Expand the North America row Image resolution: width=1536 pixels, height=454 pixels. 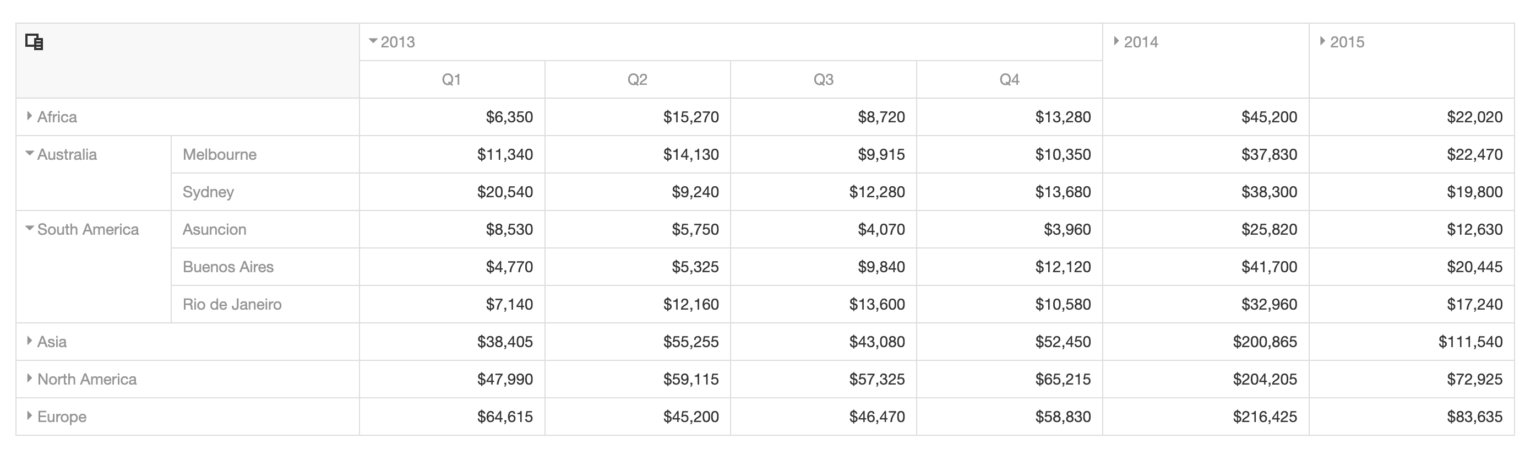pos(31,380)
